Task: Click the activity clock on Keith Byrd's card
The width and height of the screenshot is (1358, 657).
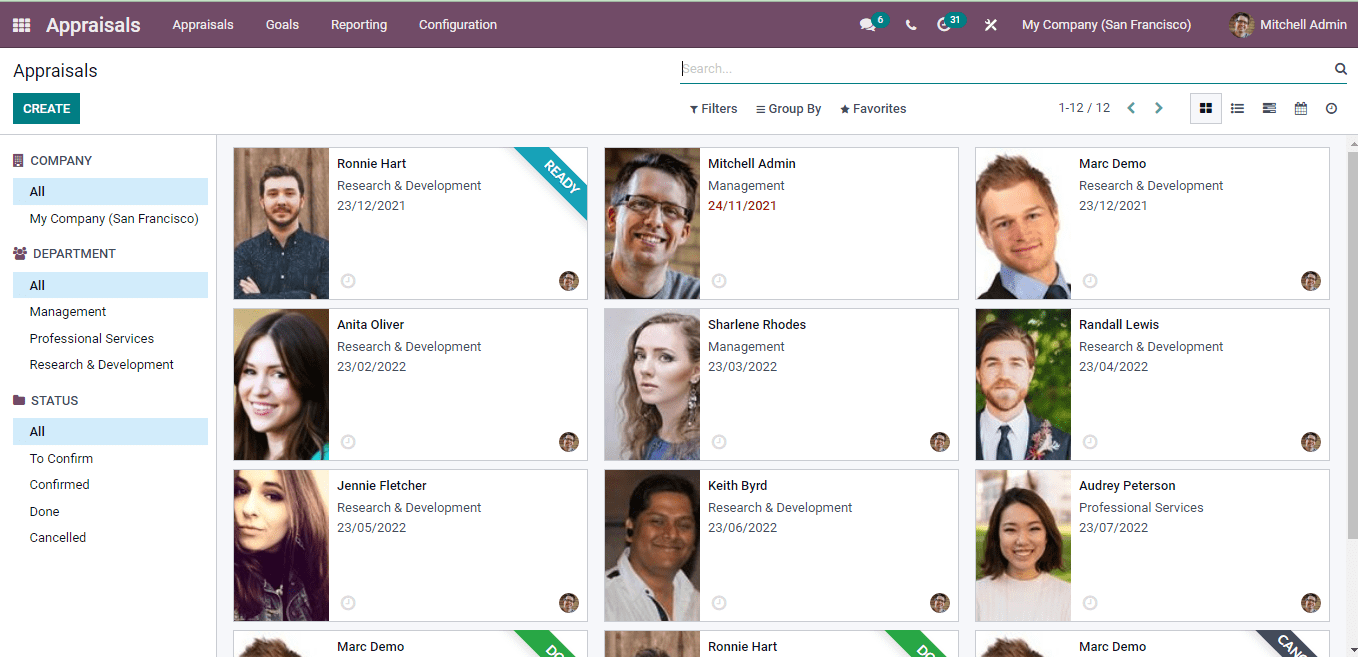Action: [x=719, y=603]
